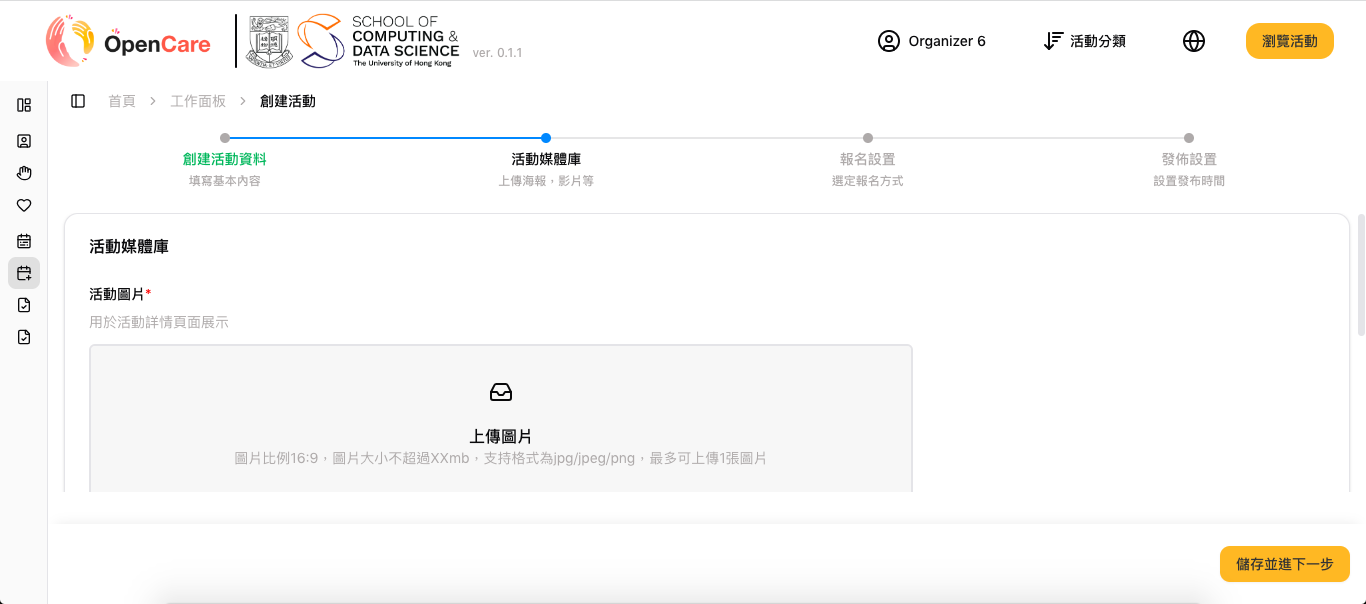Click 儲存並進下一步 to save and continue
Image resolution: width=1366 pixels, height=604 pixels.
tap(1284, 564)
